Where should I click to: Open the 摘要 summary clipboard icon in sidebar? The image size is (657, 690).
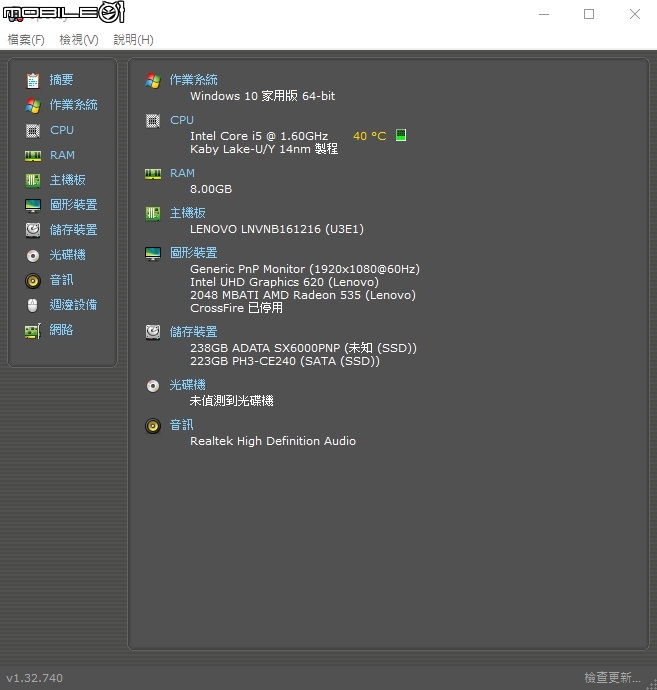[33, 81]
